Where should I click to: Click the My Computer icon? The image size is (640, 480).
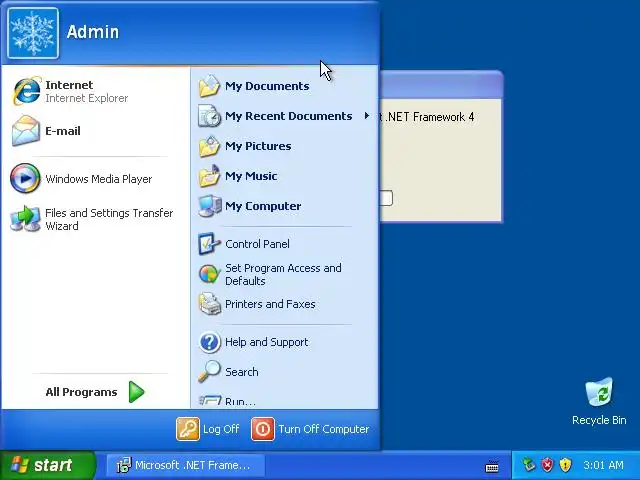pos(210,206)
